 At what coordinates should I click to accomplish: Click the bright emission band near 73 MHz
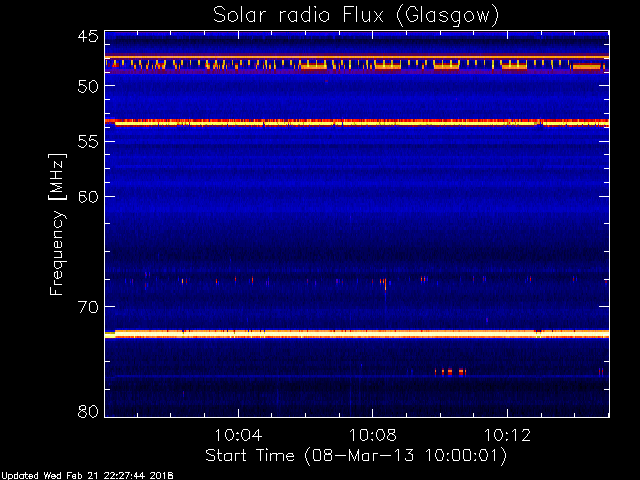click(x=357, y=334)
